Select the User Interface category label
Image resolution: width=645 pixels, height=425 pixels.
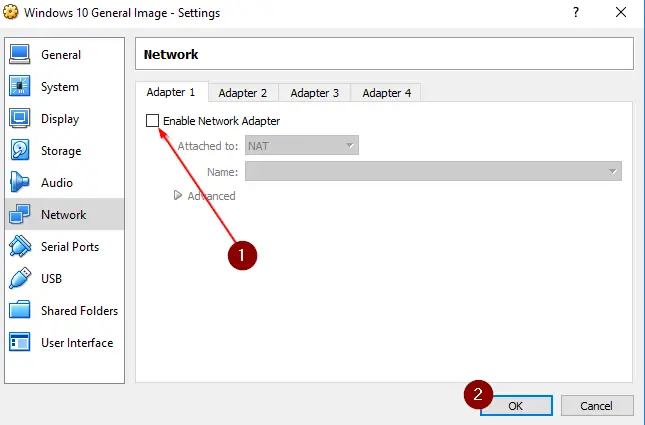77,343
